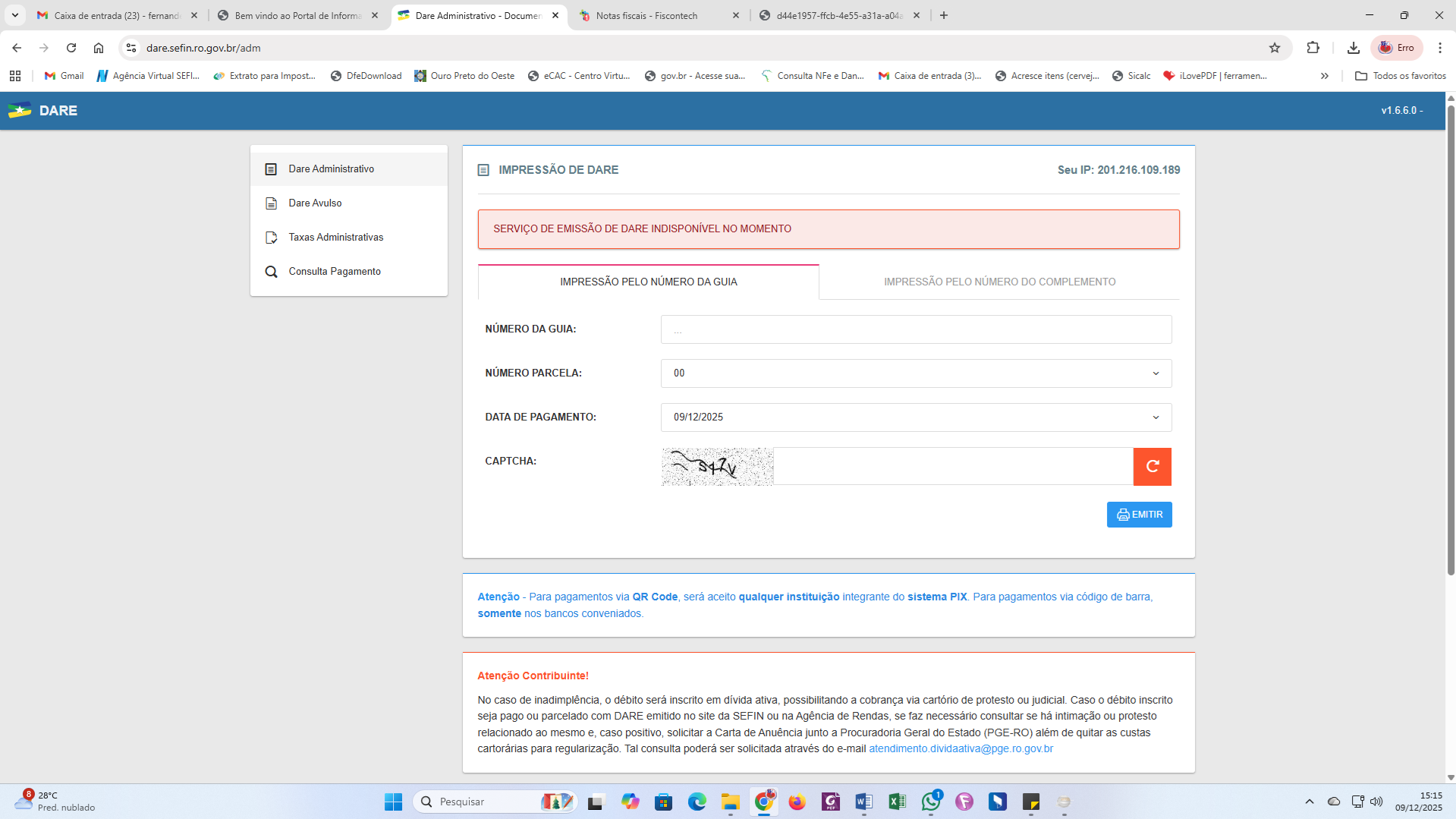The width and height of the screenshot is (1456, 819).
Task: Bookmark this page with star icon
Action: coord(1275,48)
